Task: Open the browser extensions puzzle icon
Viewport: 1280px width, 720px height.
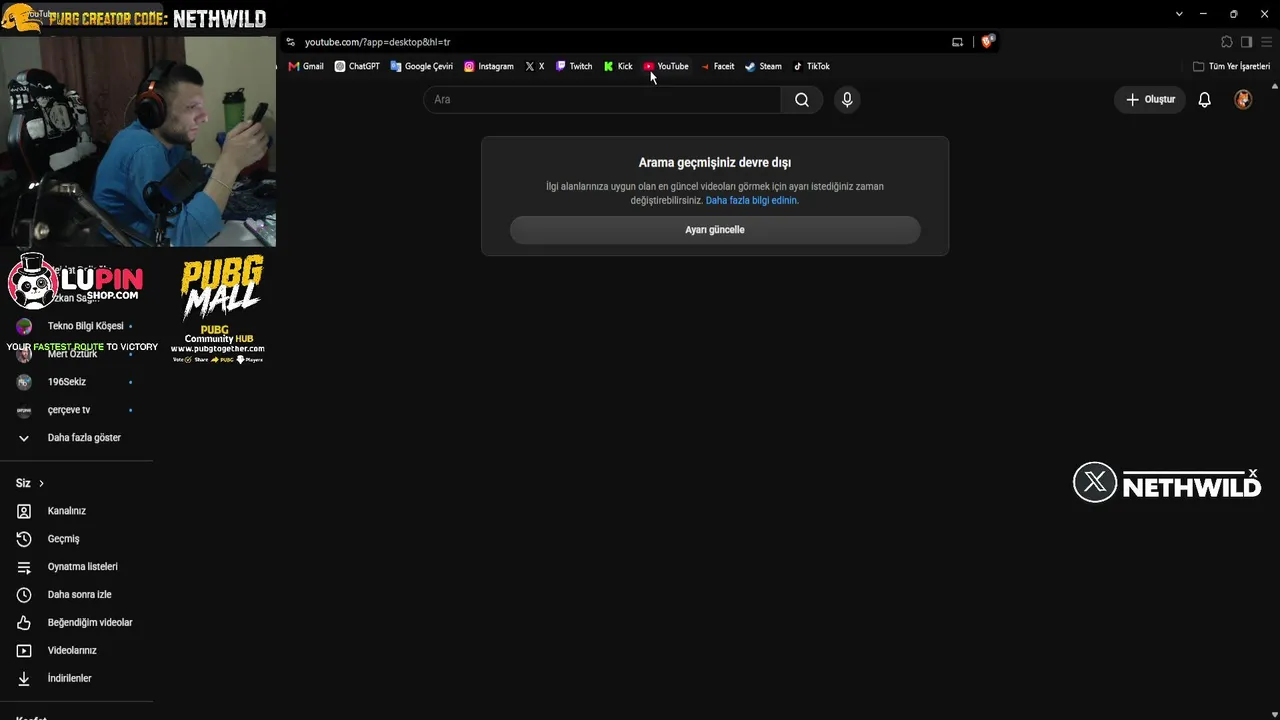Action: pos(1227,42)
